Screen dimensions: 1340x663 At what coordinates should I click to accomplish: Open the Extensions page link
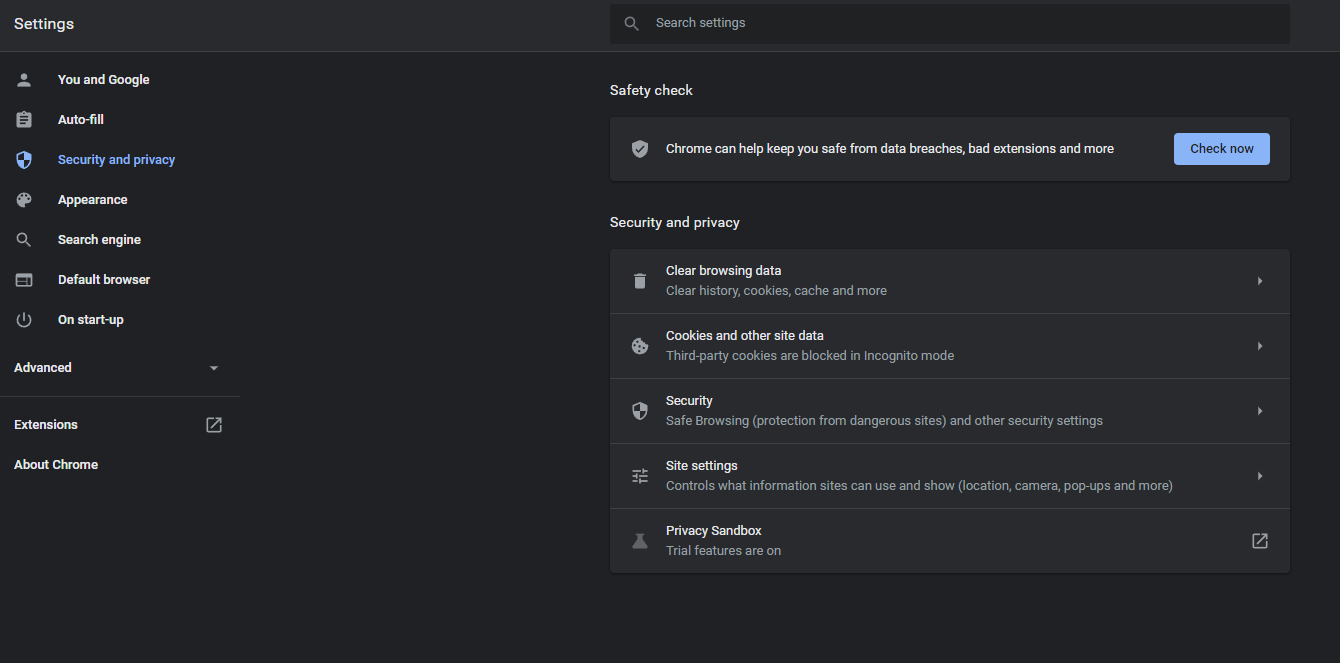tap(46, 425)
